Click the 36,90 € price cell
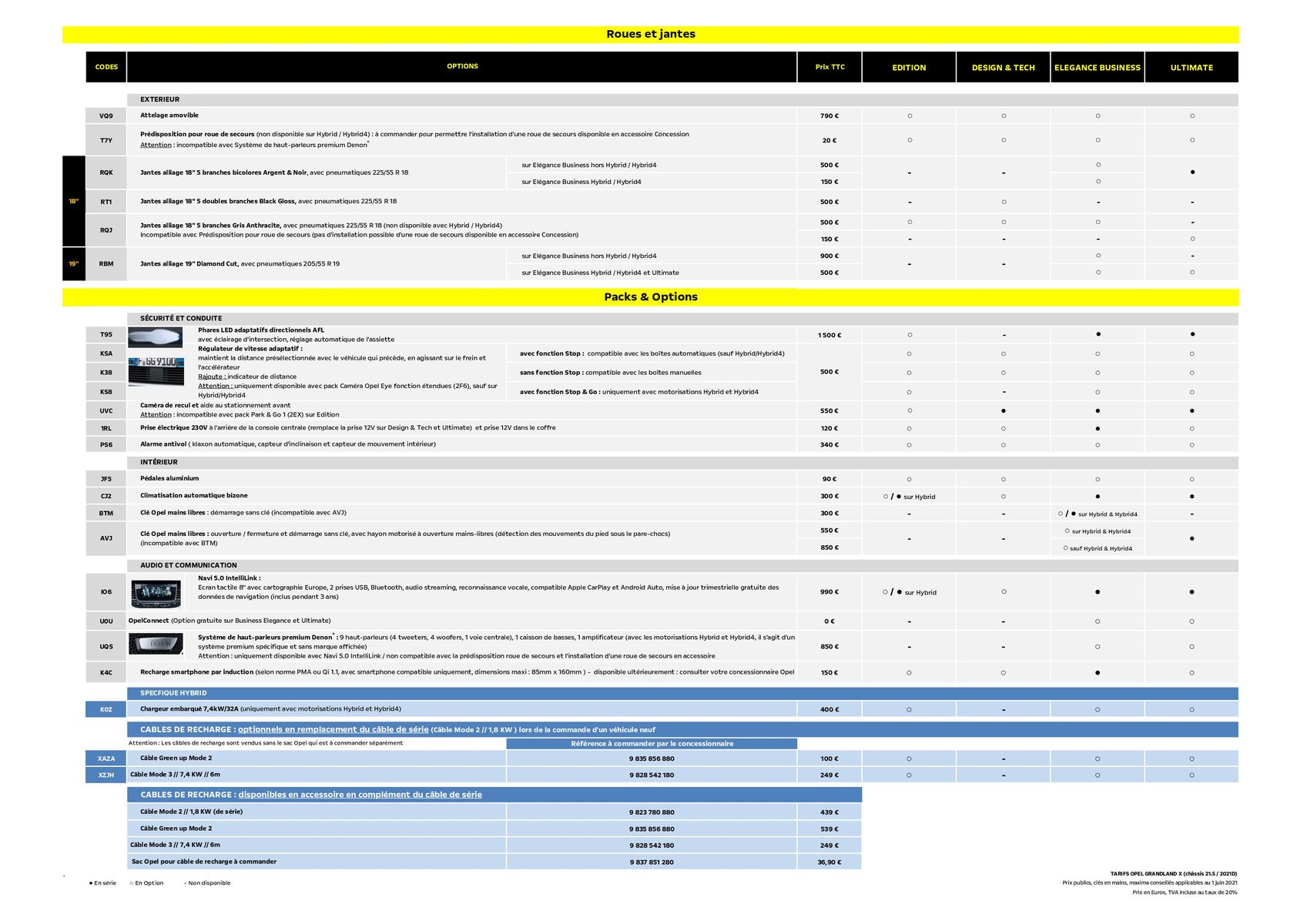This screenshot has width=1307, height=924. point(829,862)
